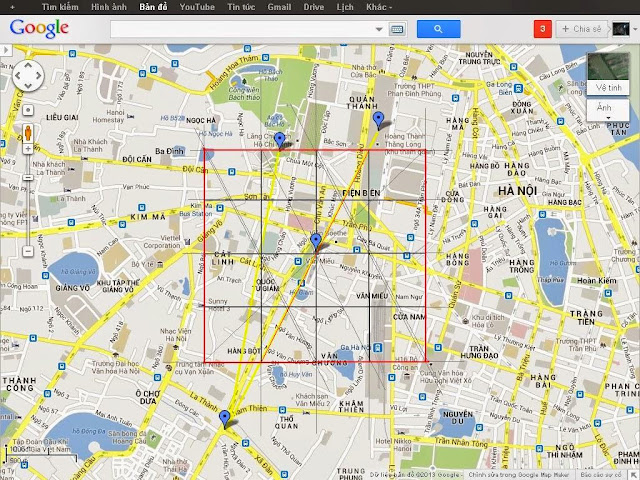
Task: Click the blue pin at Văn Miếu
Action: point(316,241)
